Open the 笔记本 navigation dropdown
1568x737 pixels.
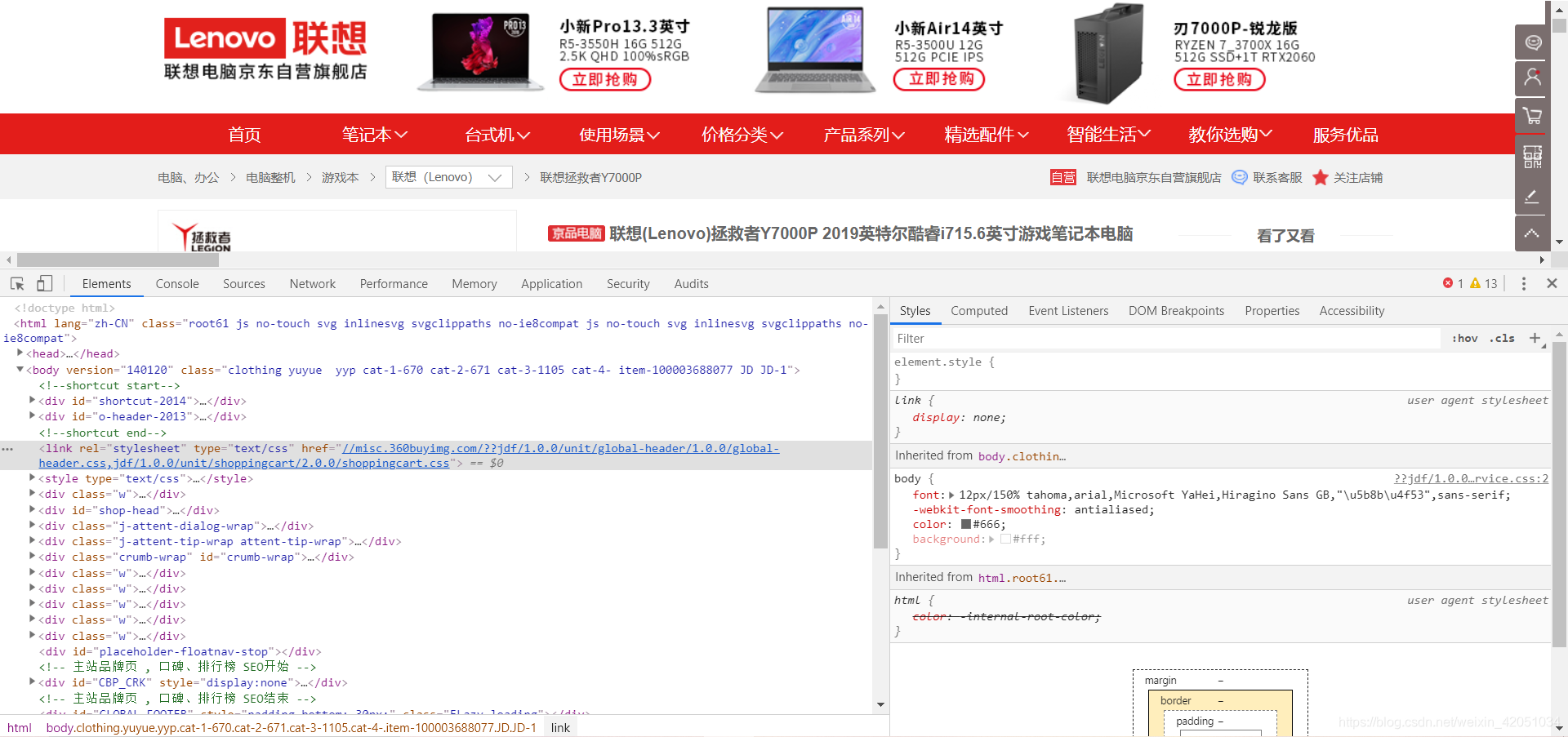click(x=374, y=135)
